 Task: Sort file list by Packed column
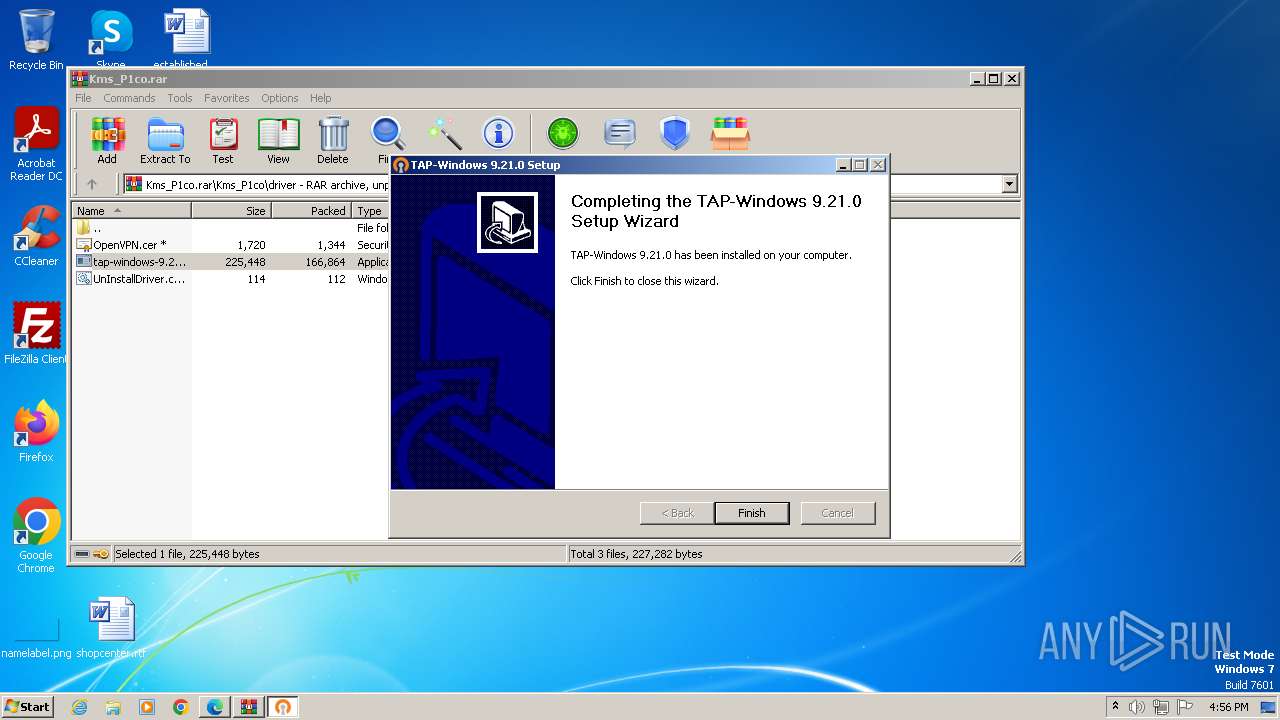[x=311, y=211]
